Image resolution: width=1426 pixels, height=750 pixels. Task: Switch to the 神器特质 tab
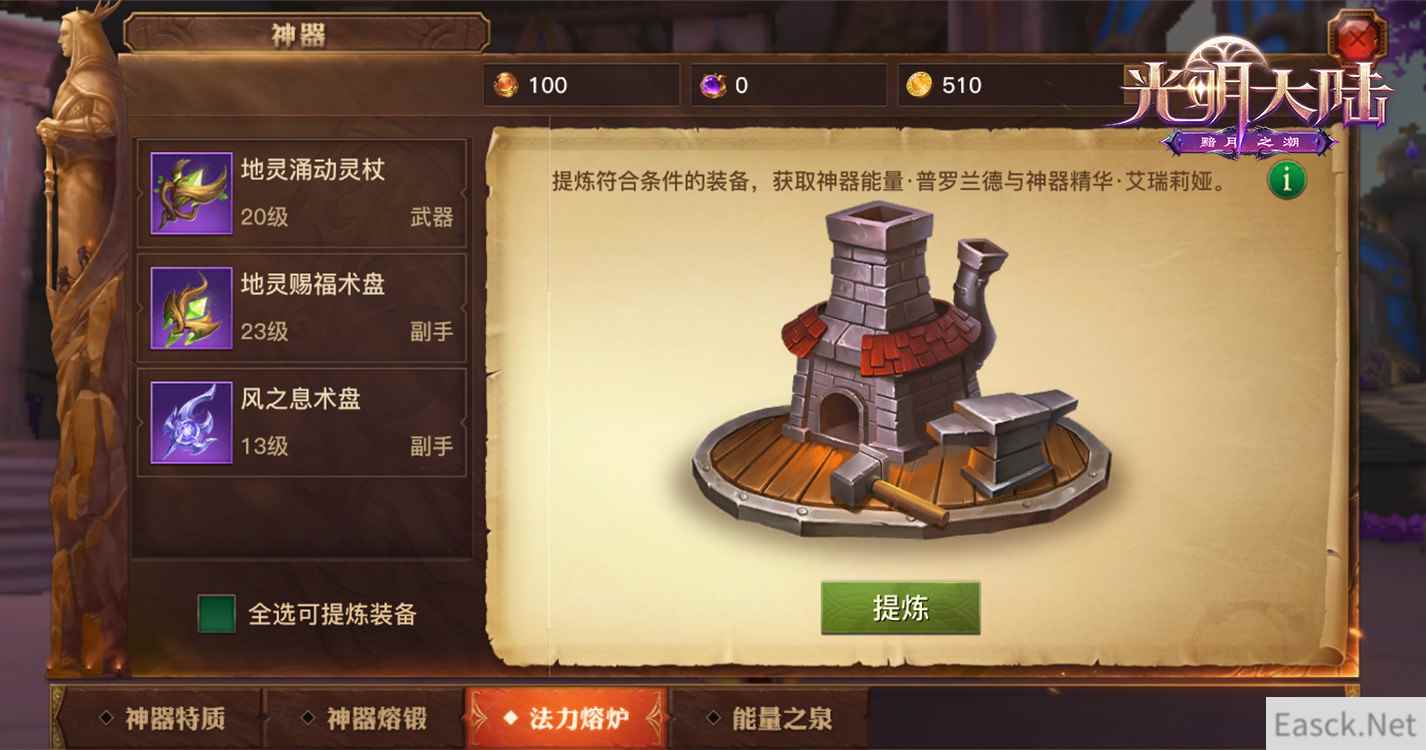pos(164,718)
